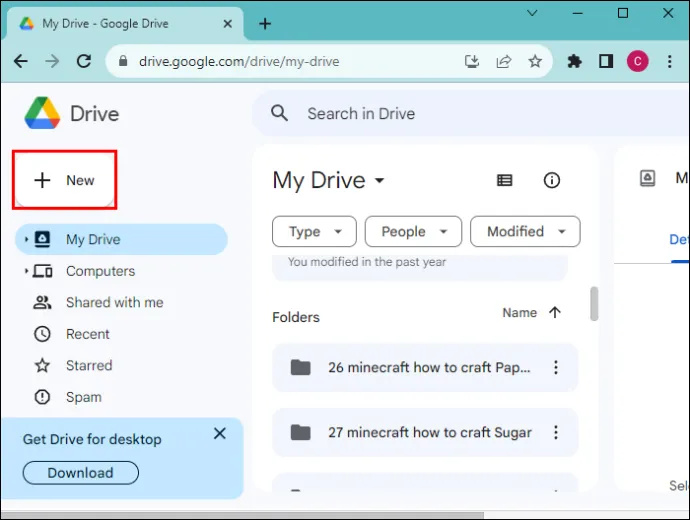Bookmark this page with the star icon
Image resolution: width=690 pixels, height=520 pixels.
pos(535,61)
